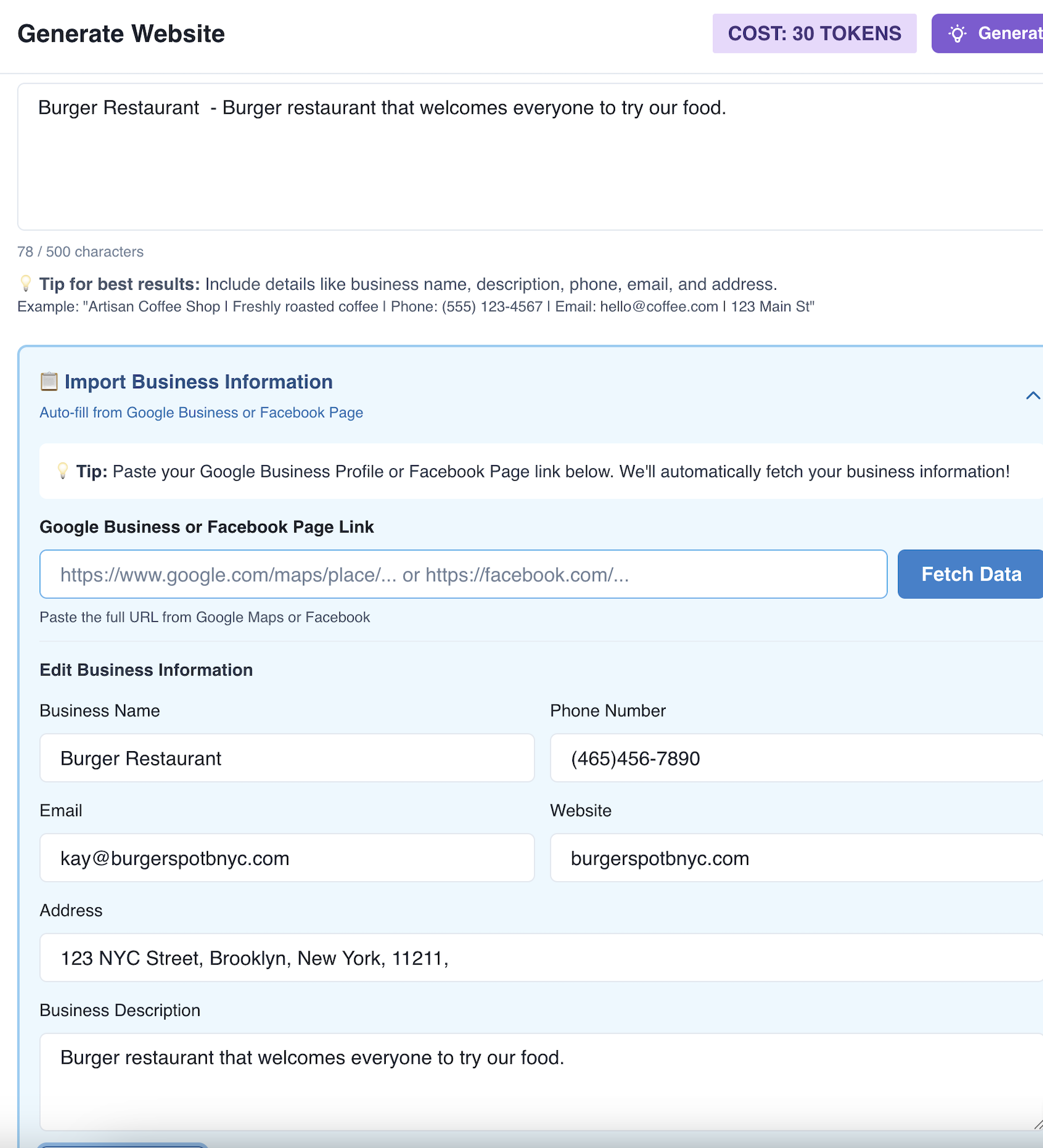Click the Edit Business Information heading
Viewport: 1043px width, 1148px height.
coord(146,669)
